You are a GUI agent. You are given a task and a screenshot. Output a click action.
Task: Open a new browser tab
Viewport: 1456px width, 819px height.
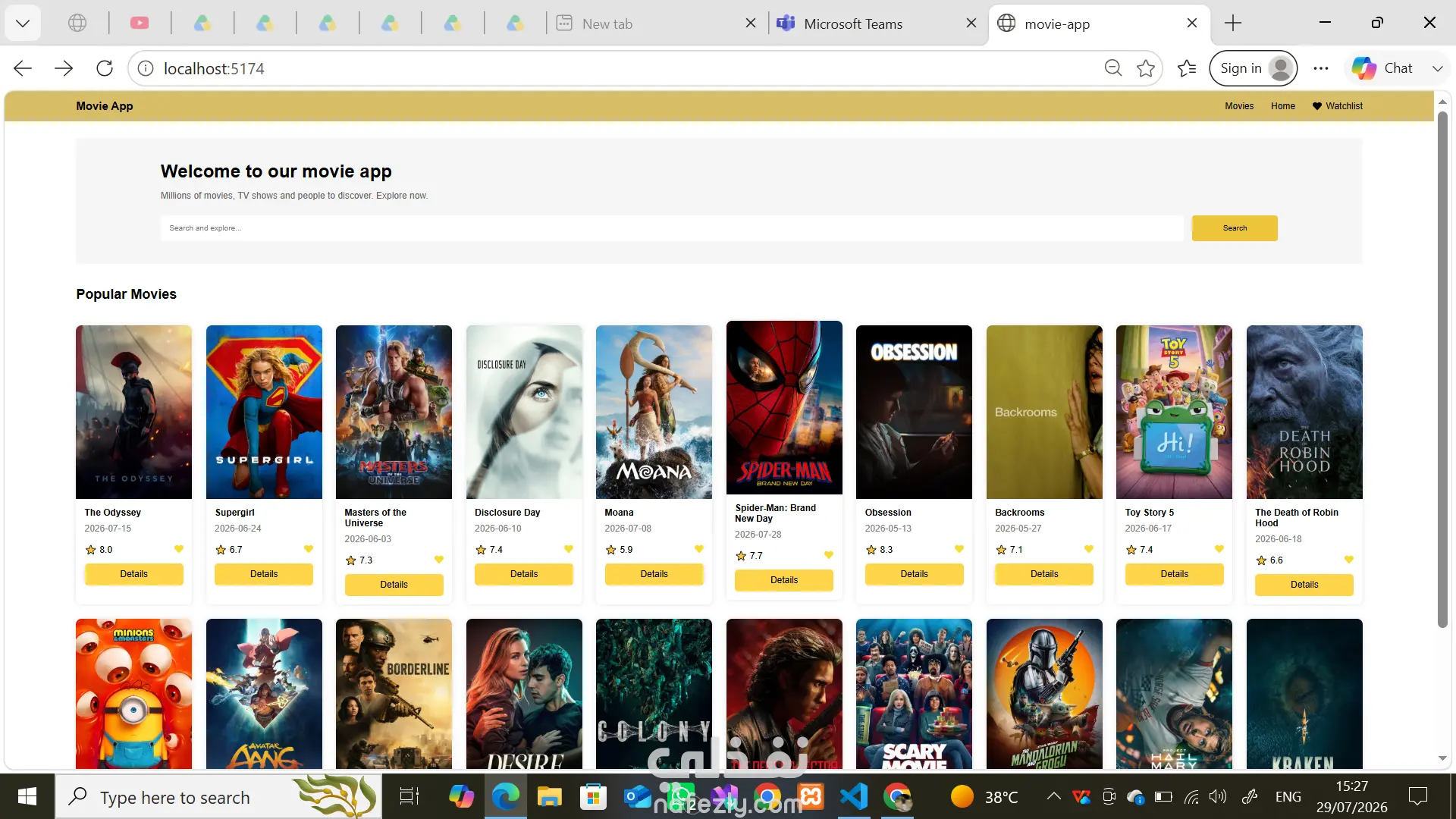point(1233,24)
